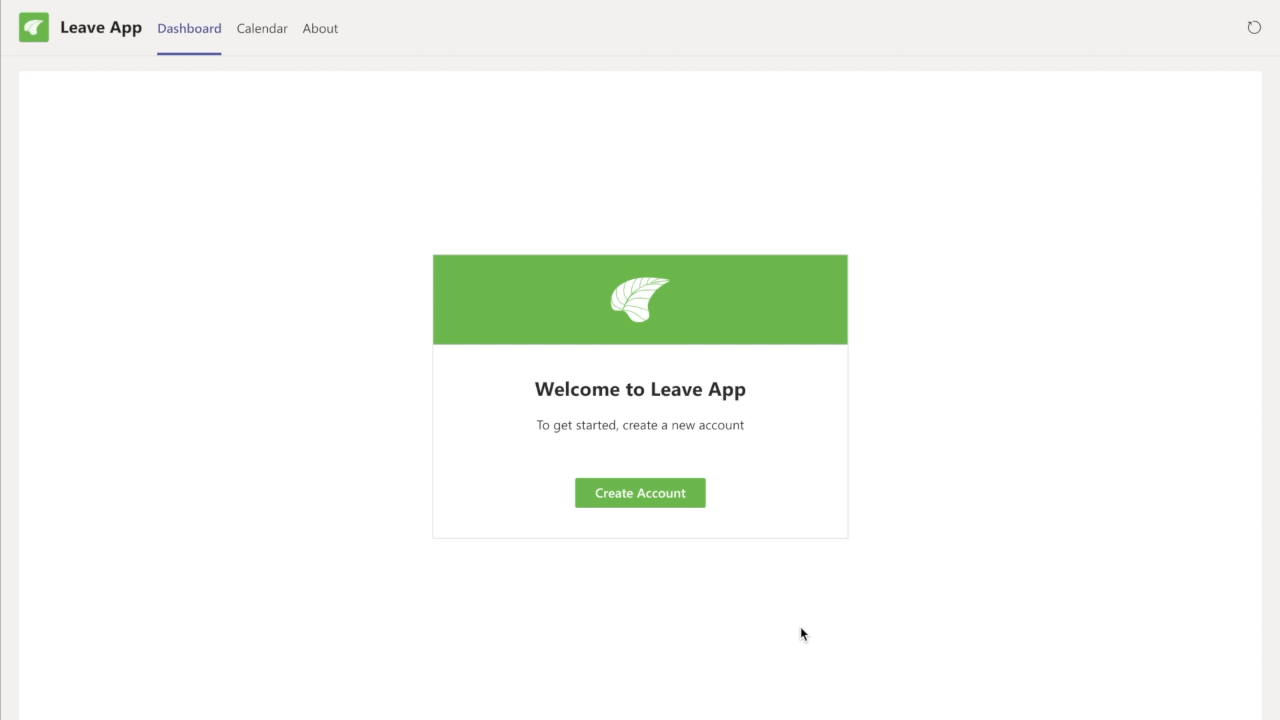This screenshot has height=720, width=1280.
Task: Select the 'Welcome to Leave App' heading
Action: point(640,389)
